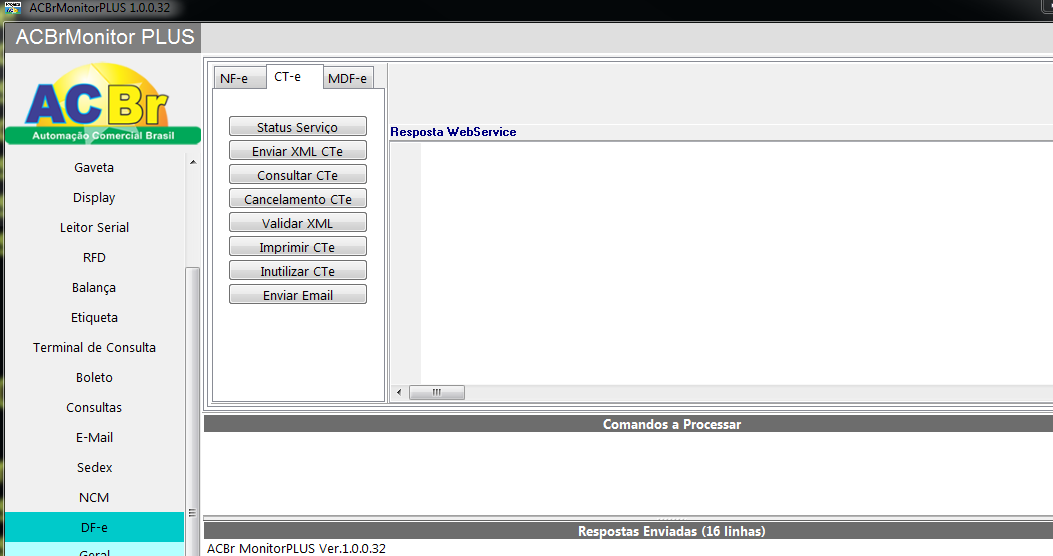
Task: Click the Resposta WebService horizontal scrollbar thumb
Action: click(437, 392)
